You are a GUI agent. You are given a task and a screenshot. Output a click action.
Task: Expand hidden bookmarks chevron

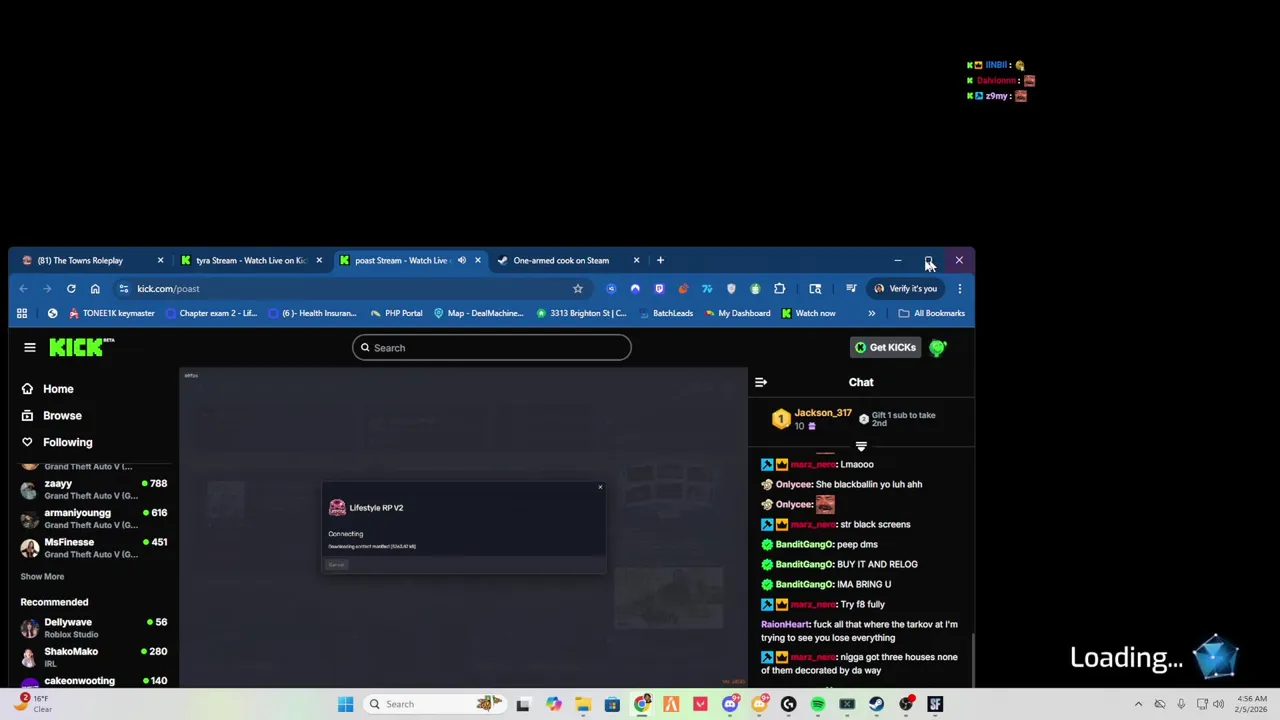tap(871, 313)
